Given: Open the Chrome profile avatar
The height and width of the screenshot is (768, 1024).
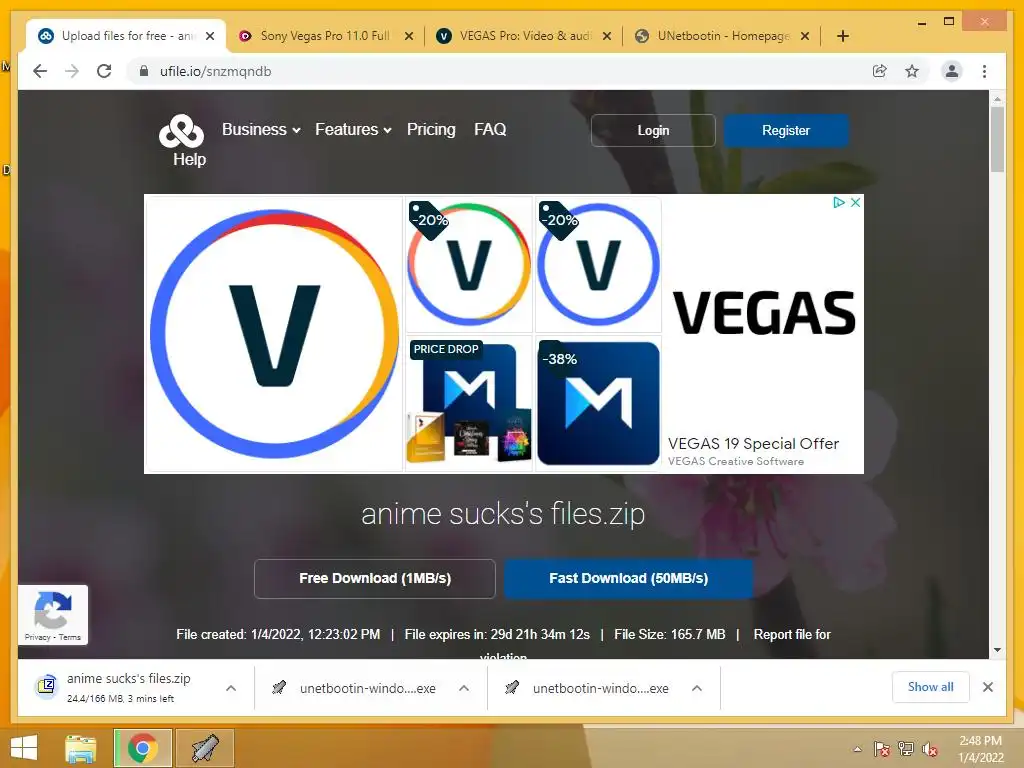Looking at the screenshot, I should 952,71.
